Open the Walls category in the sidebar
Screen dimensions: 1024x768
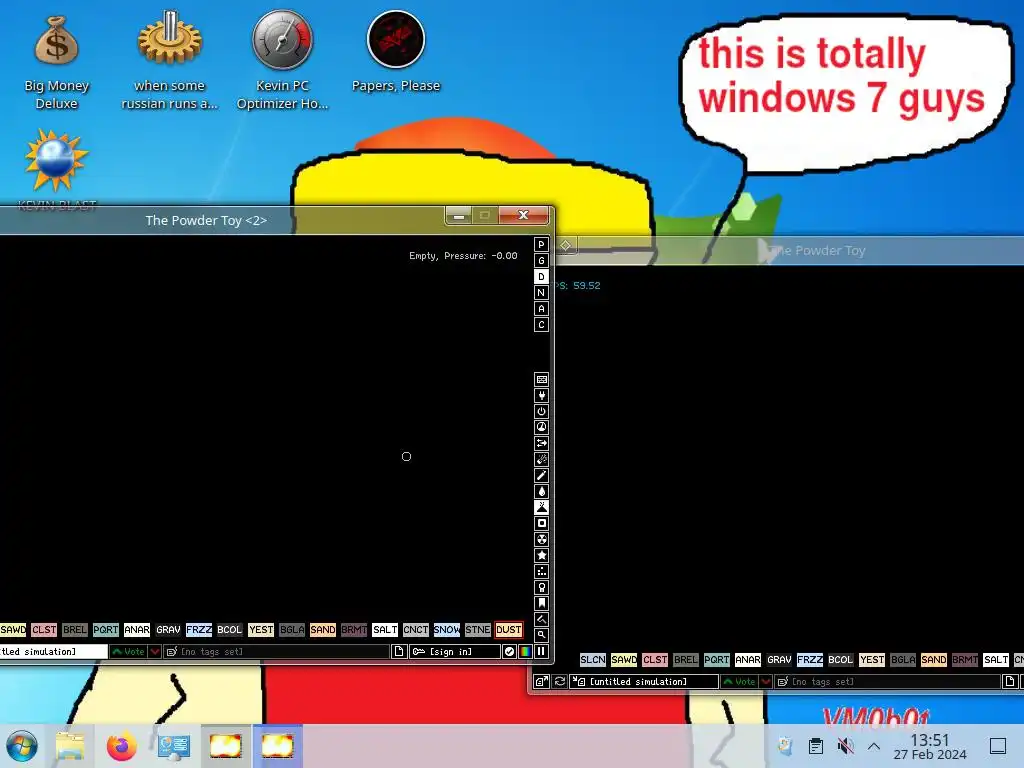pos(541,379)
